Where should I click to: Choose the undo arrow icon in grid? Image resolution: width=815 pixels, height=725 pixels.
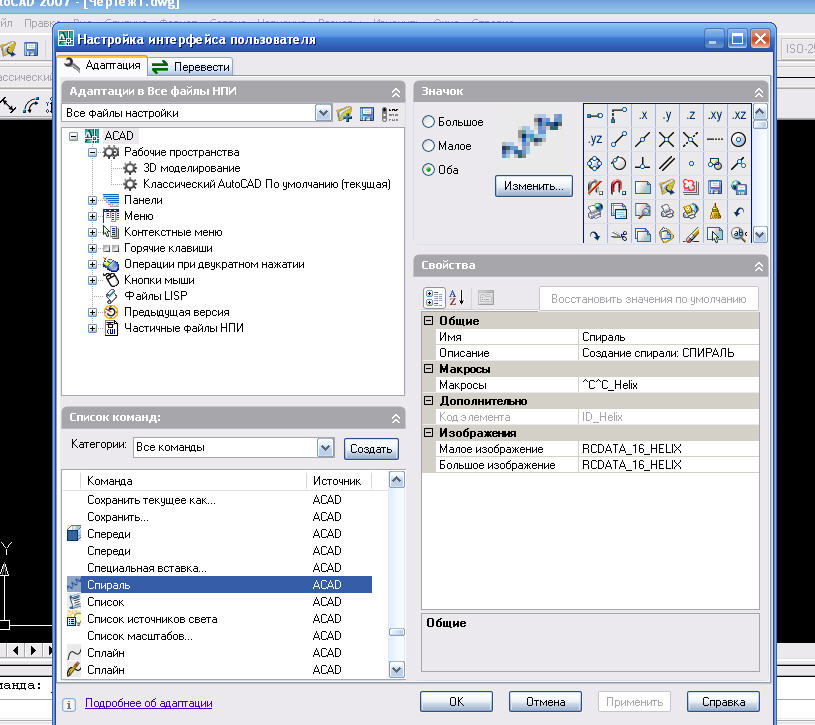[739, 211]
